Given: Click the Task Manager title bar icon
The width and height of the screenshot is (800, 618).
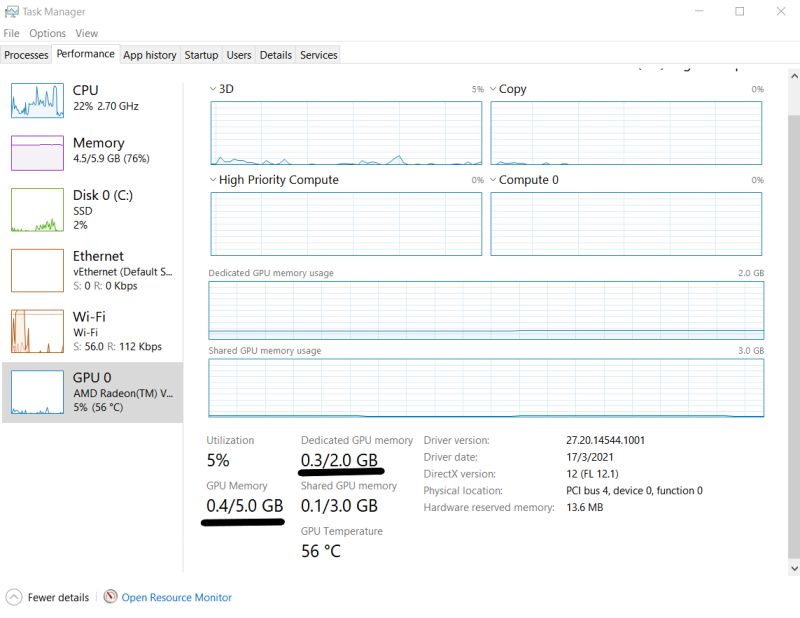Looking at the screenshot, I should coord(12,11).
